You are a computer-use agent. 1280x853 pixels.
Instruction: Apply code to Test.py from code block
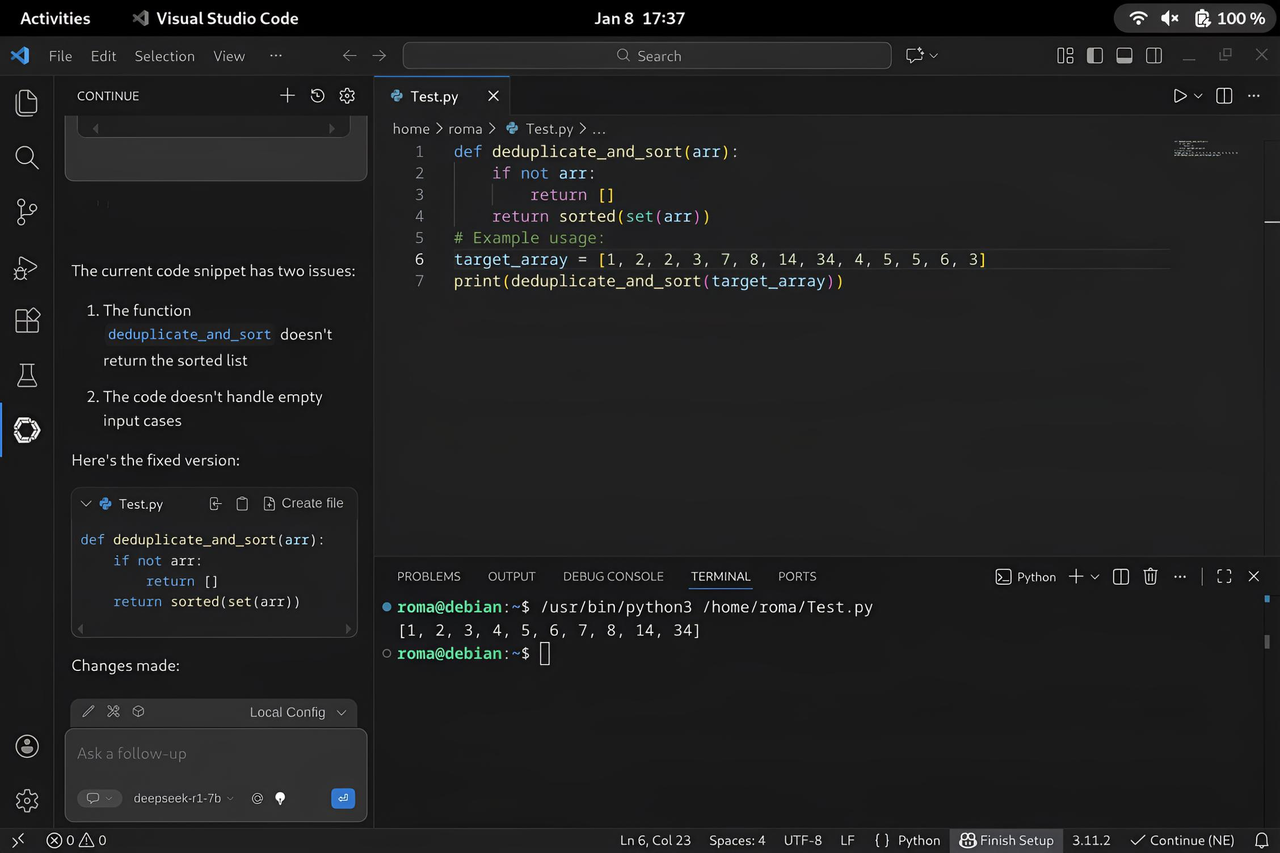click(x=215, y=504)
